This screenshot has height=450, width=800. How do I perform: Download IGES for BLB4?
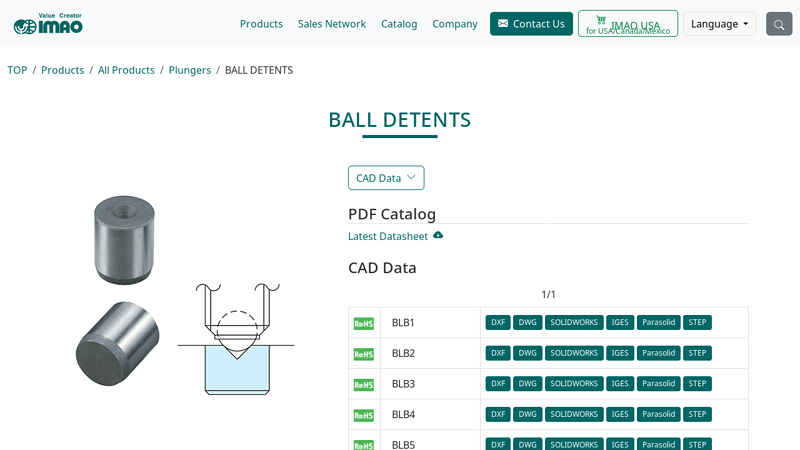point(620,414)
